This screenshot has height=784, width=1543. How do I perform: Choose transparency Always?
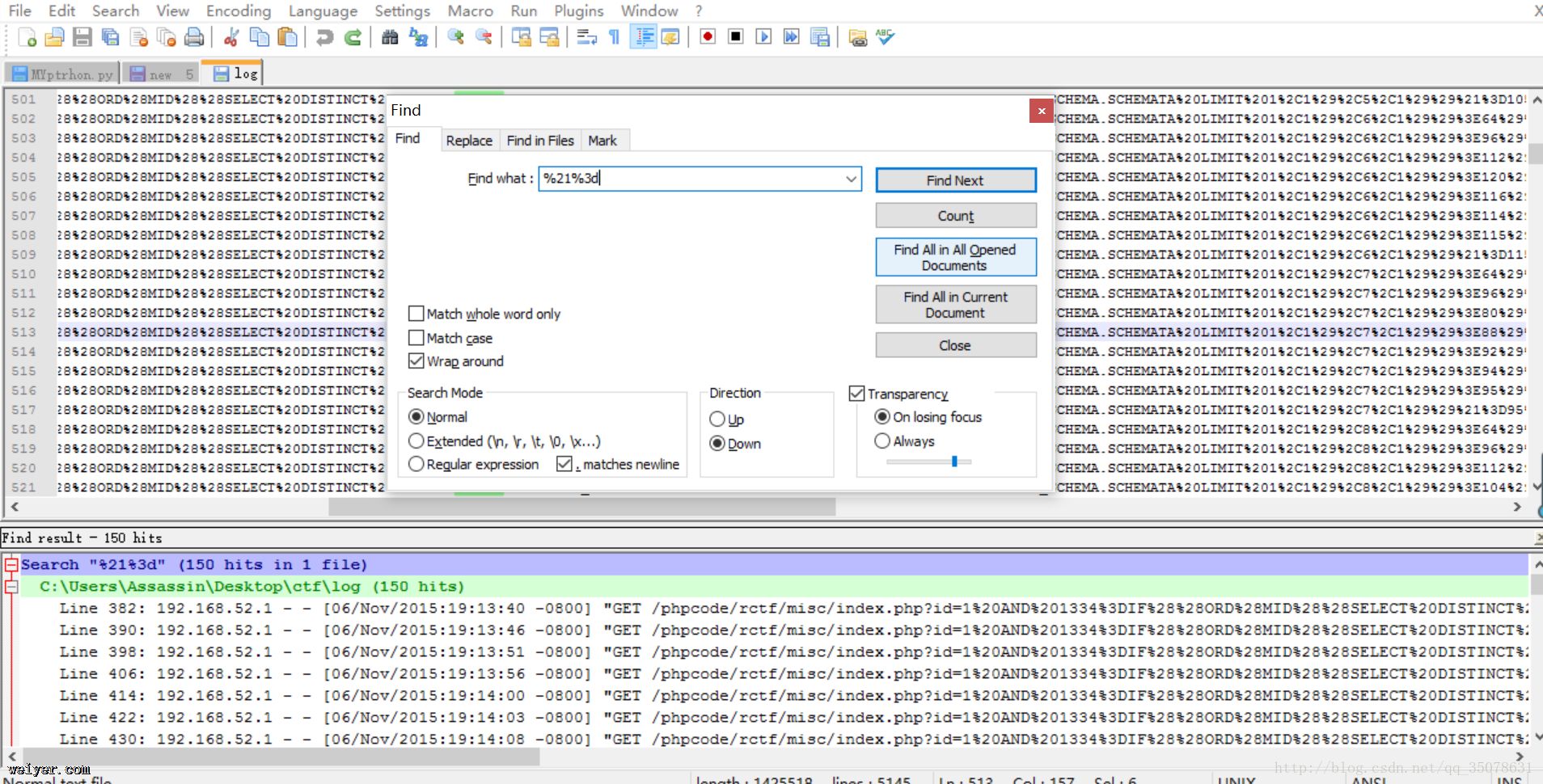(904, 441)
